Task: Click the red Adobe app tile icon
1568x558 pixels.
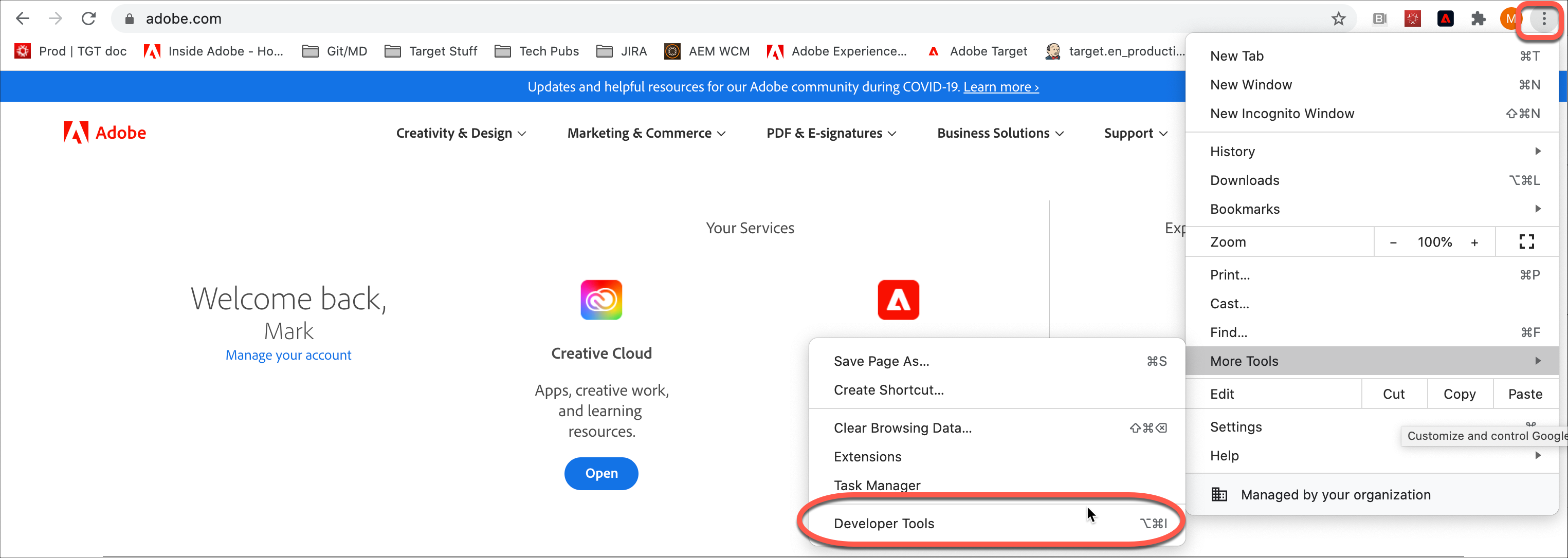Action: (x=898, y=300)
